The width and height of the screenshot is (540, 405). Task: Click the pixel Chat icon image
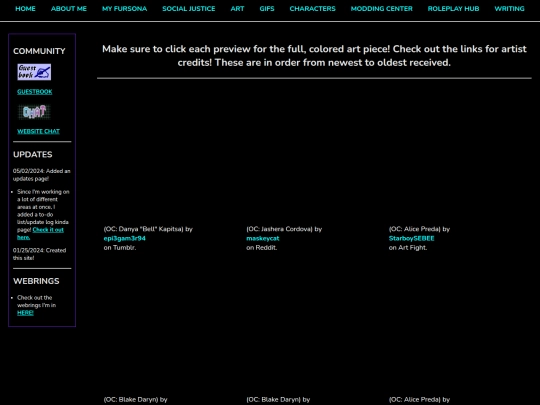click(x=34, y=112)
